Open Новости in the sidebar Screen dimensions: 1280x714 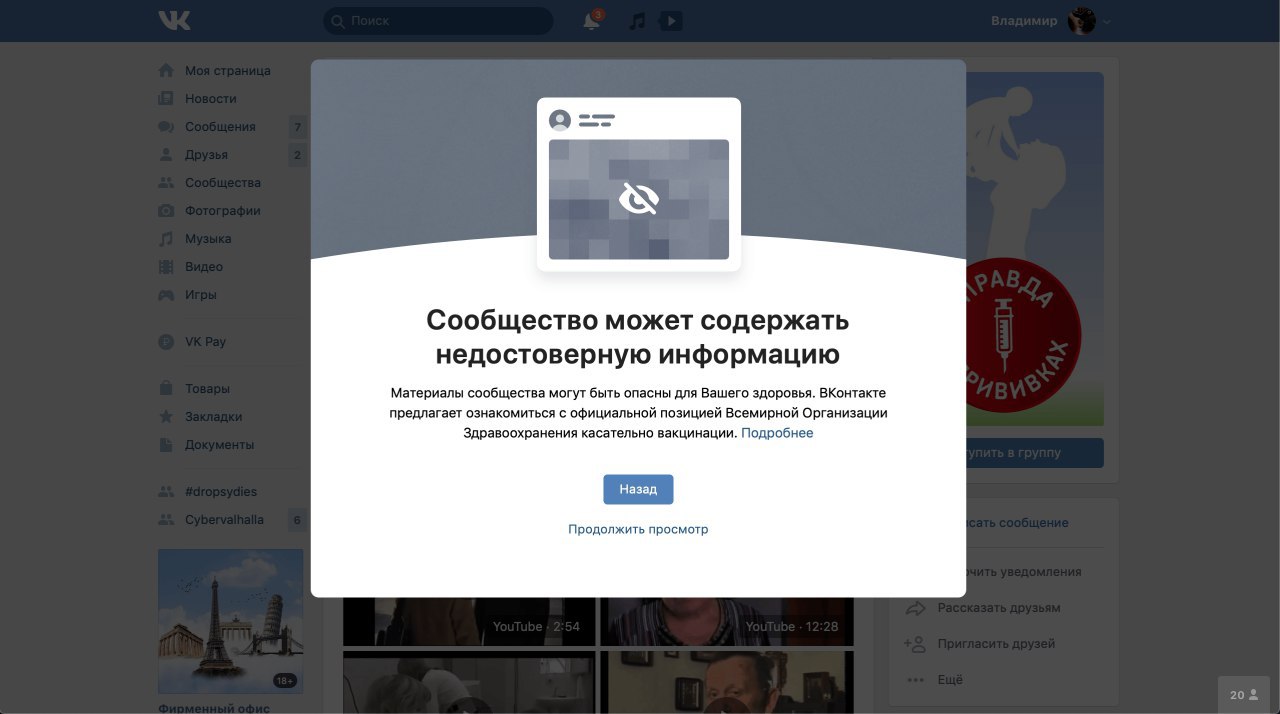coord(211,99)
